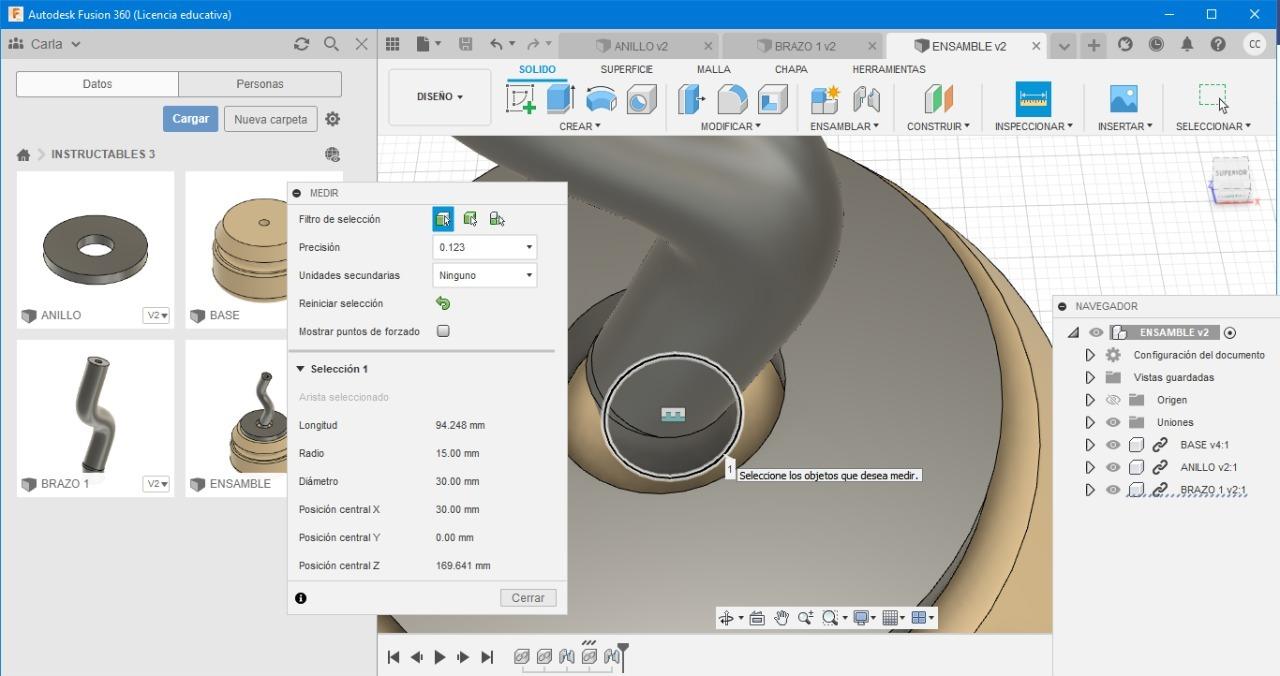
Task: Open search in data panel
Action: (x=331, y=44)
